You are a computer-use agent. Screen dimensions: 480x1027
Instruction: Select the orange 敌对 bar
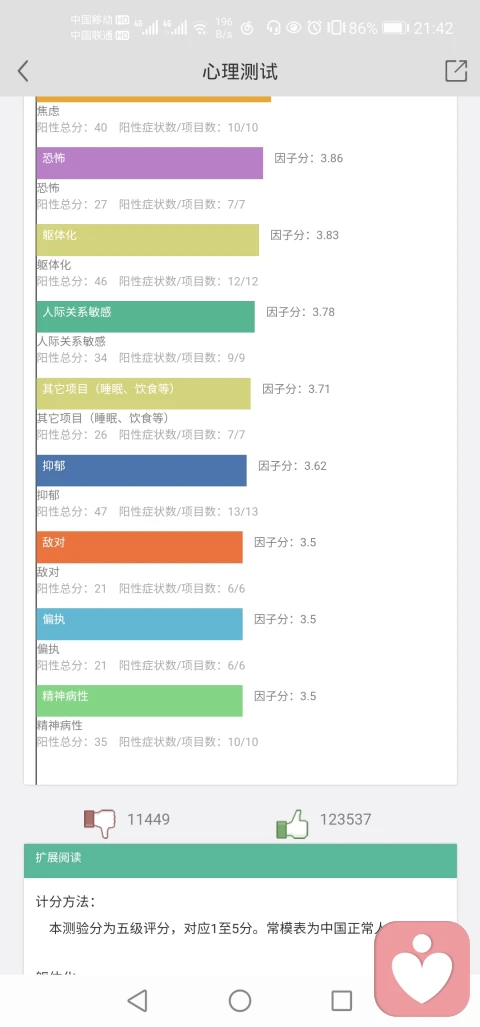click(x=139, y=547)
